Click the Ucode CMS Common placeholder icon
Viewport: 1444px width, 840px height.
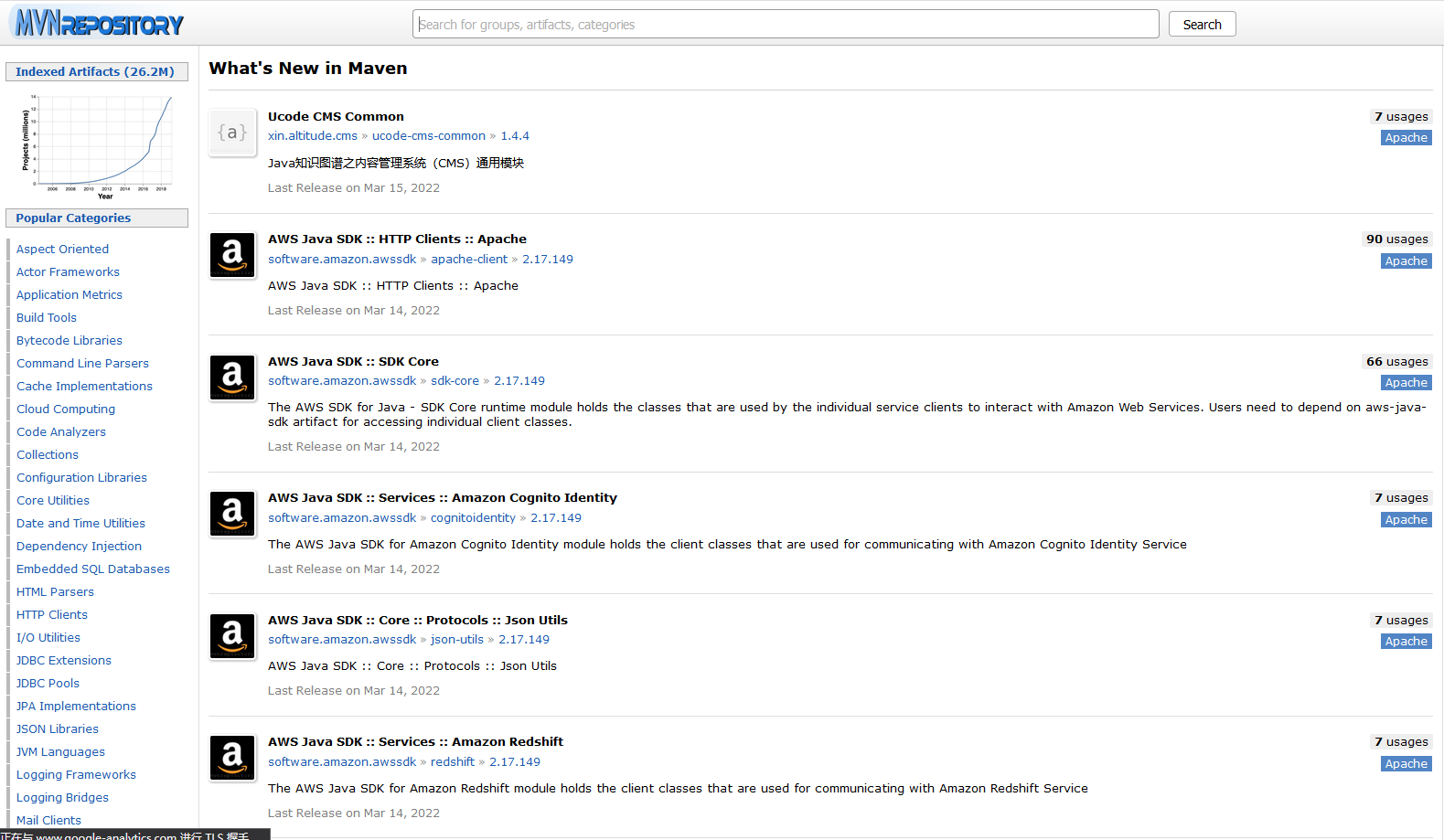[232, 133]
